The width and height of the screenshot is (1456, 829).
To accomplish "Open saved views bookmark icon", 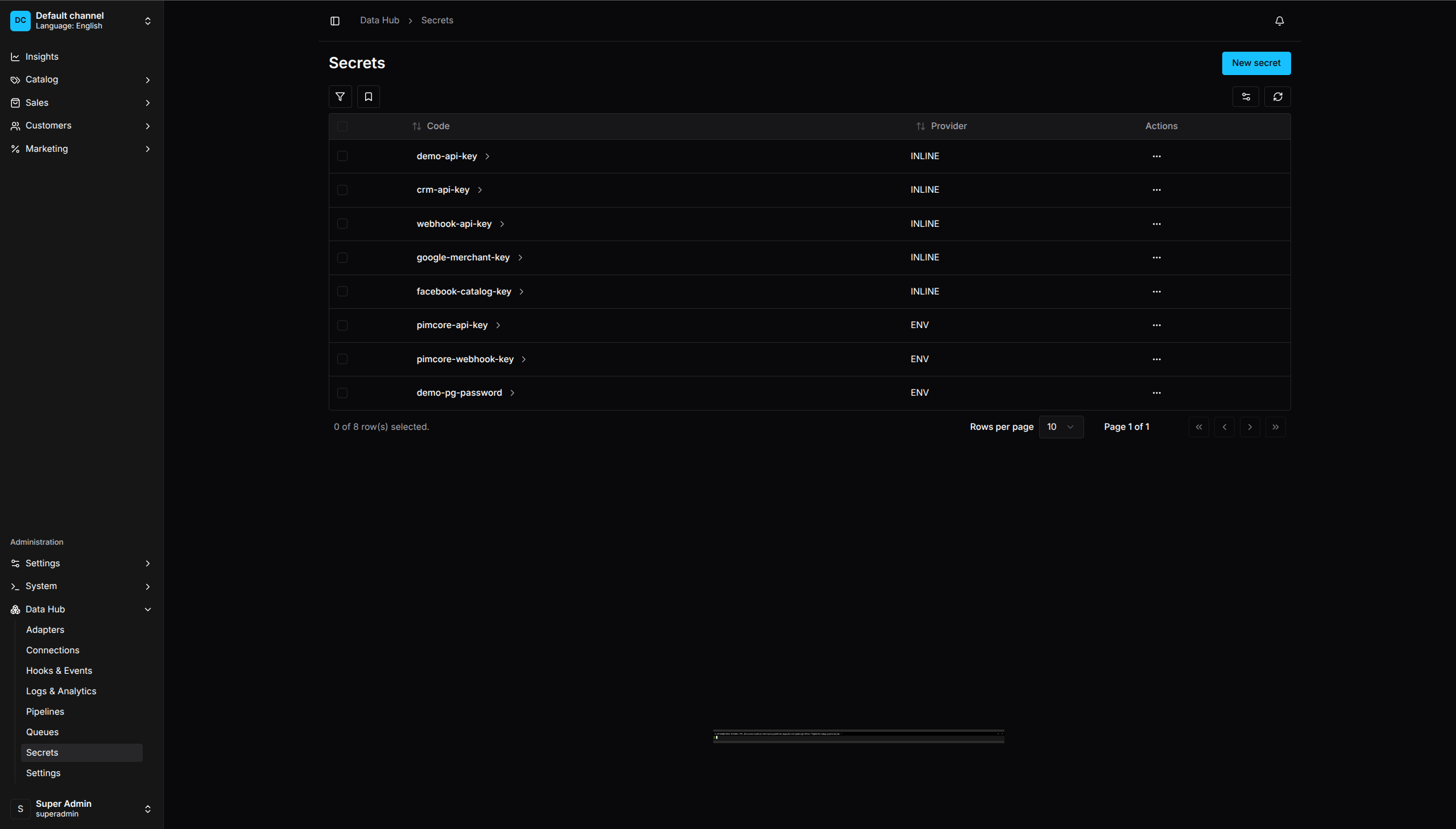I will click(x=369, y=97).
